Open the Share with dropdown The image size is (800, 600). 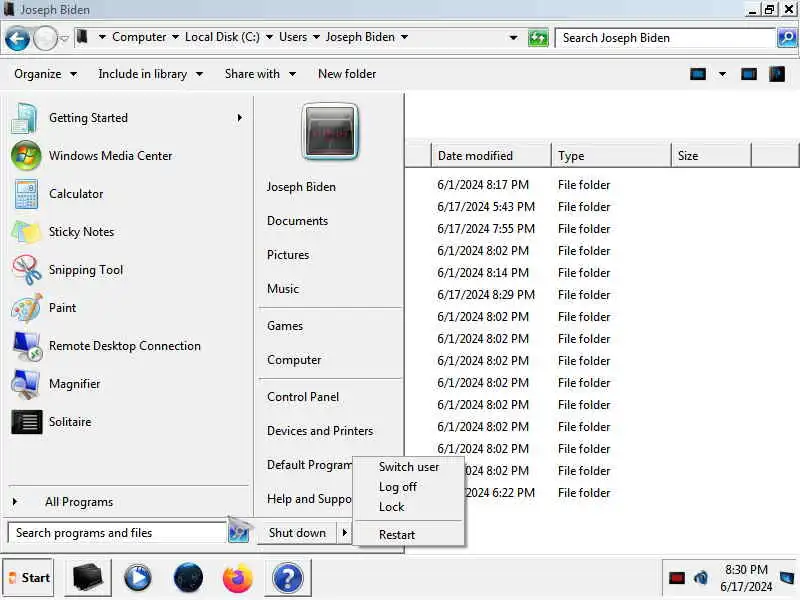(260, 74)
